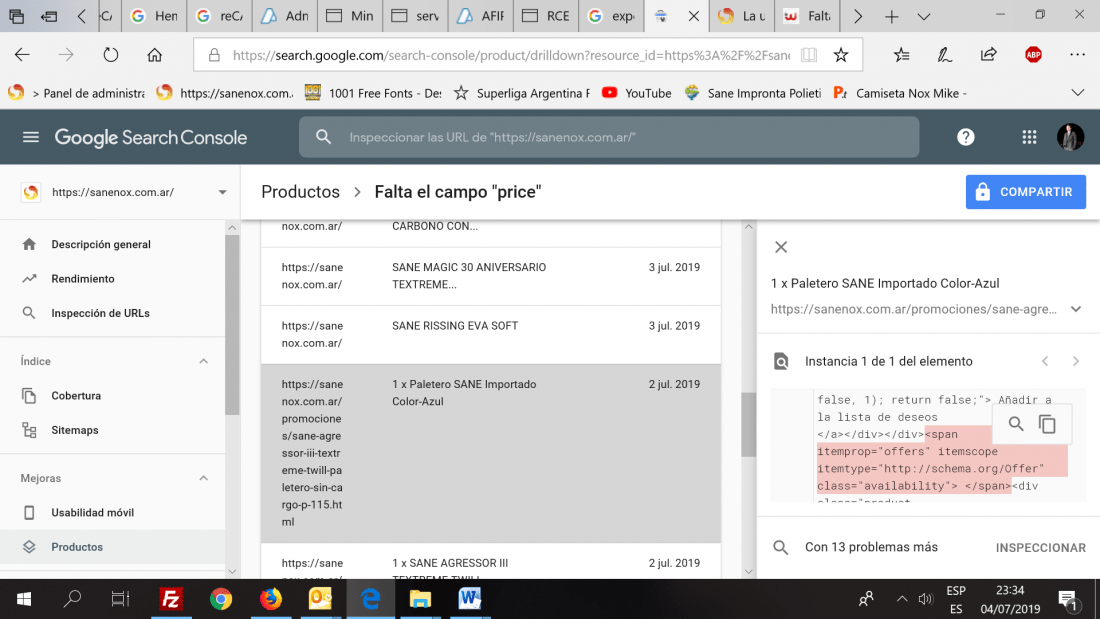The height and width of the screenshot is (619, 1100).
Task: Open Superliga Argentina bookmark
Action: (x=522, y=93)
